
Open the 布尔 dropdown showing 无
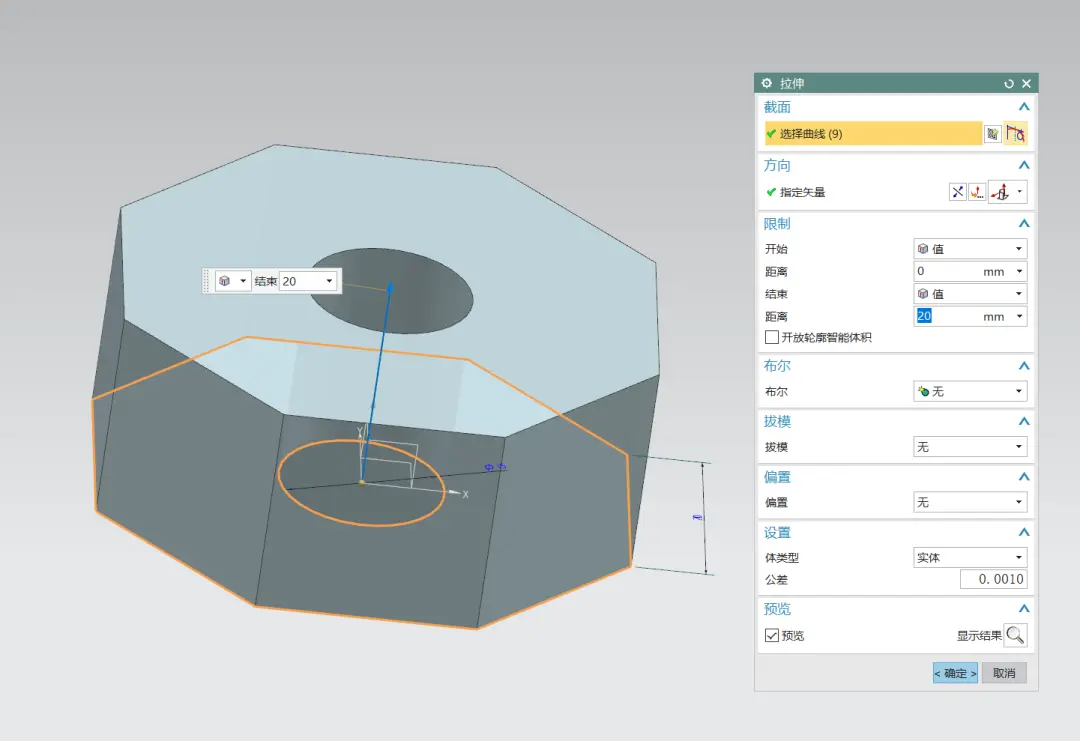pyautogui.click(x=970, y=391)
